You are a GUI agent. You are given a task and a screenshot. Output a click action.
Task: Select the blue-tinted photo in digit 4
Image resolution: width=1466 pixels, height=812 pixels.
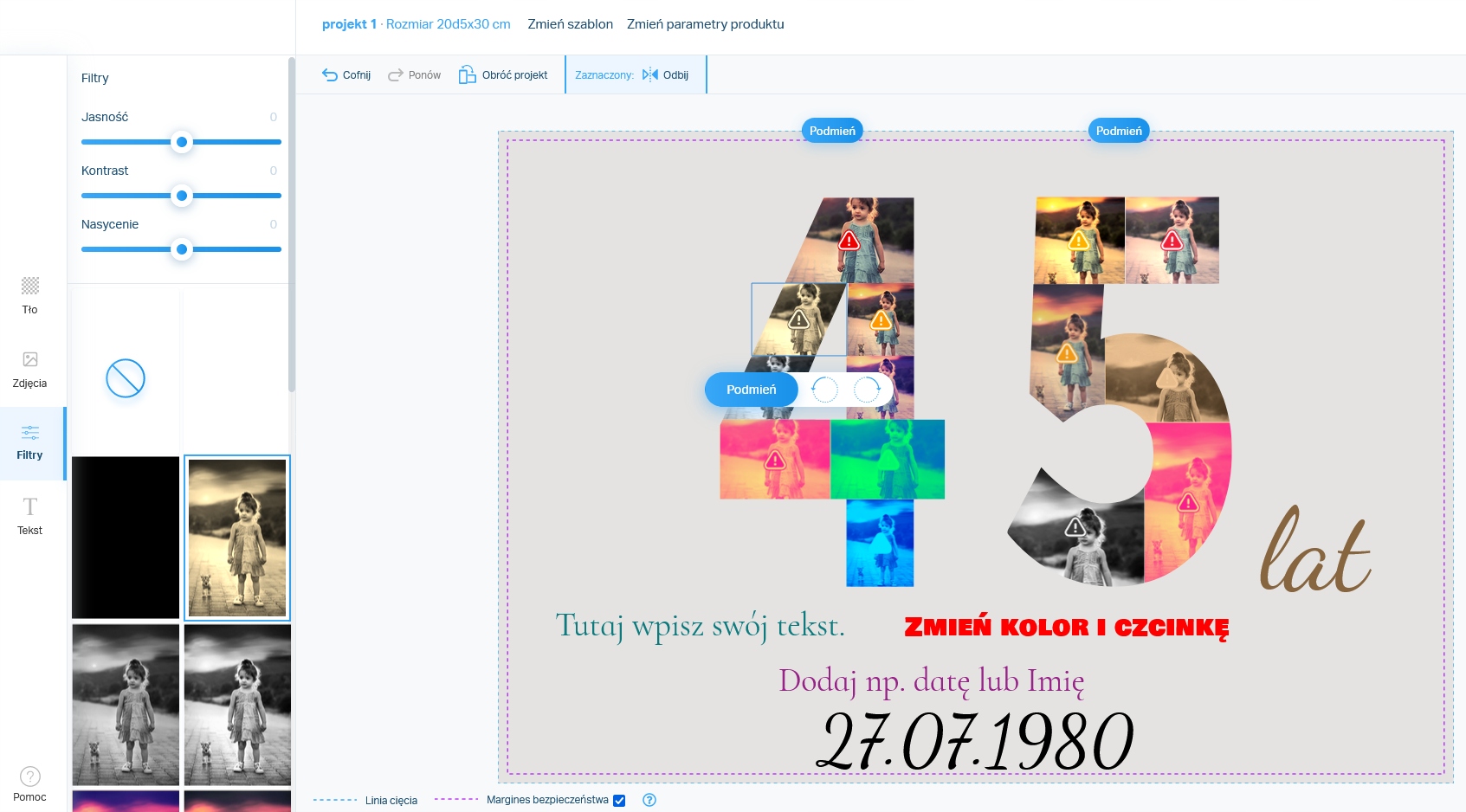pyautogui.click(x=880, y=543)
